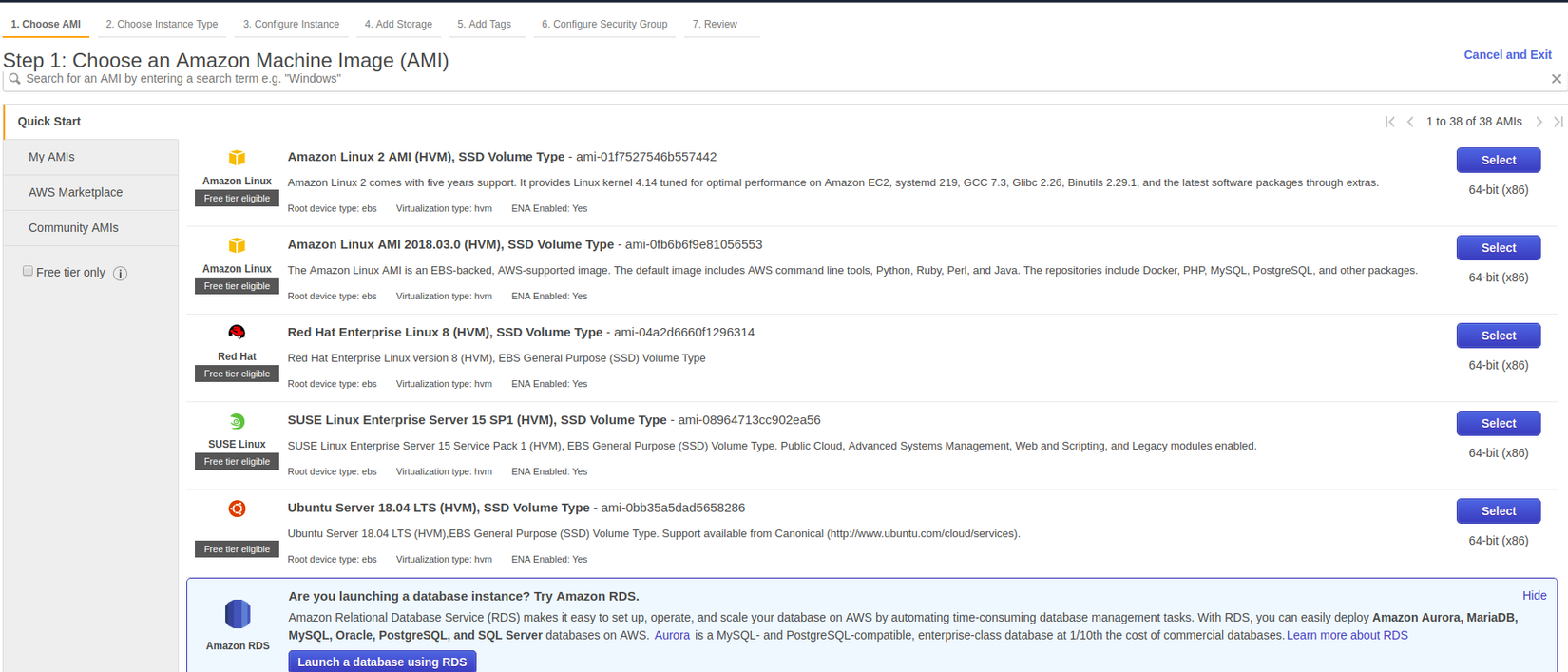1568x672 pixels.
Task: Click the Amazon RDS database icon
Action: click(238, 614)
